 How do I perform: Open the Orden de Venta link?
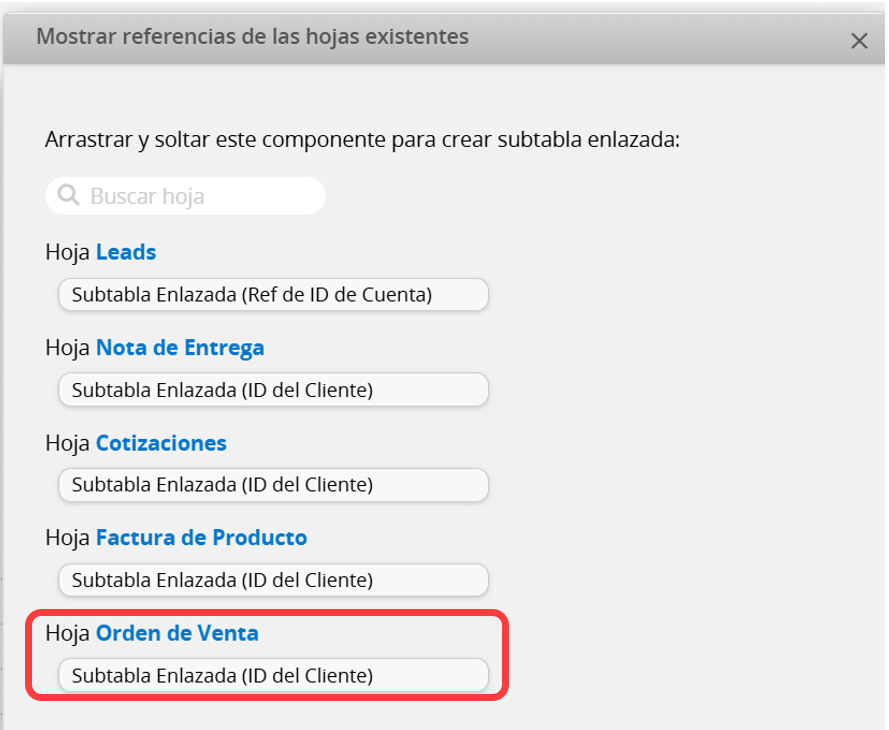point(177,633)
